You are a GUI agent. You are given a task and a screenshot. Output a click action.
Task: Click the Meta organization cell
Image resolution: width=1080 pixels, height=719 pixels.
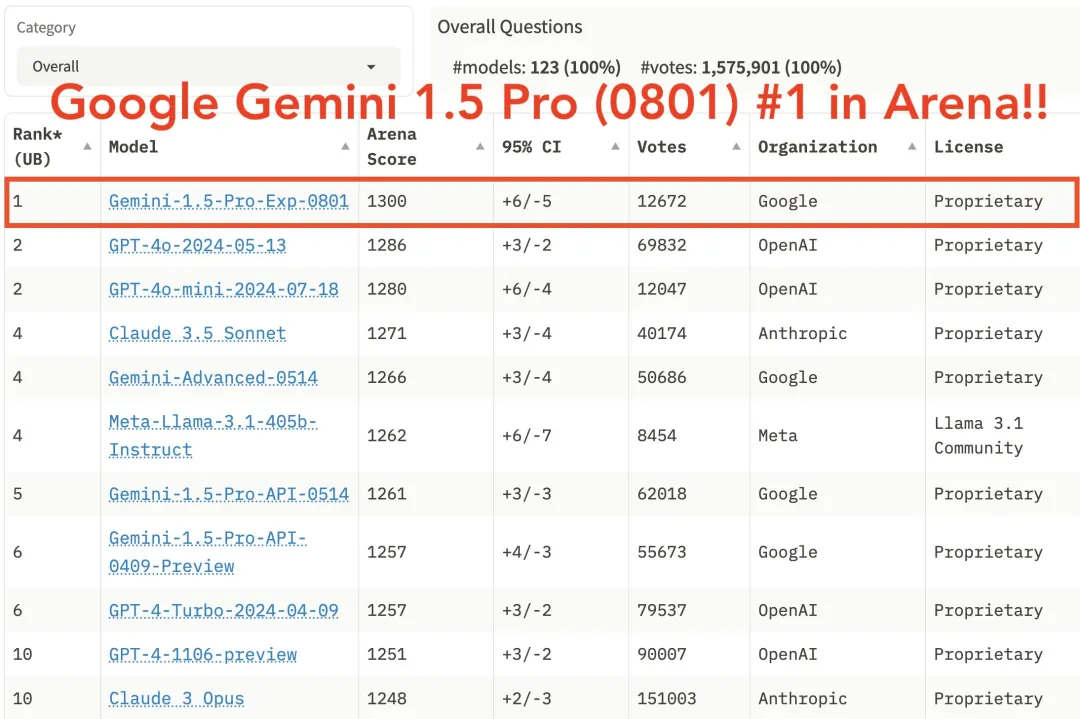[778, 435]
